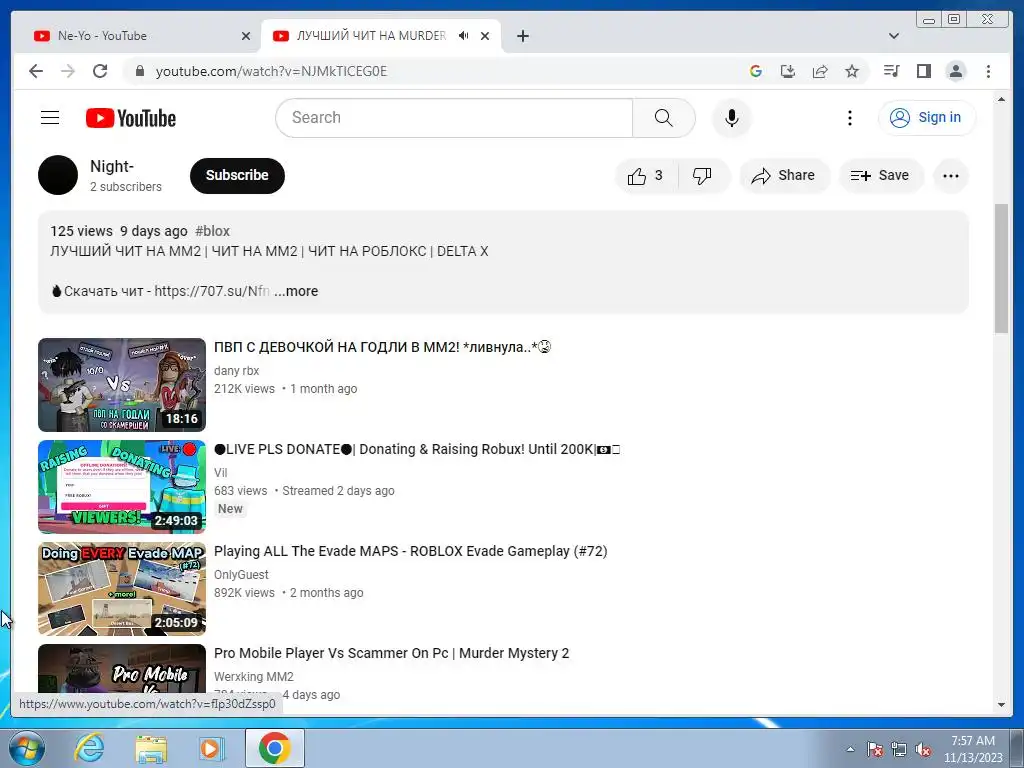Share this video
This screenshot has height=768, width=1024.
(x=784, y=176)
